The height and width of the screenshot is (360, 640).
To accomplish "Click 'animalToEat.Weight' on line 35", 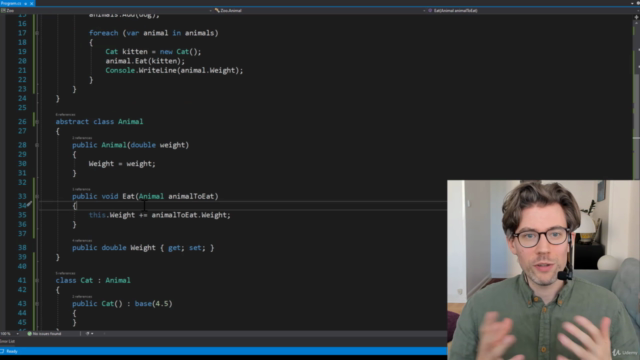I will pos(189,215).
